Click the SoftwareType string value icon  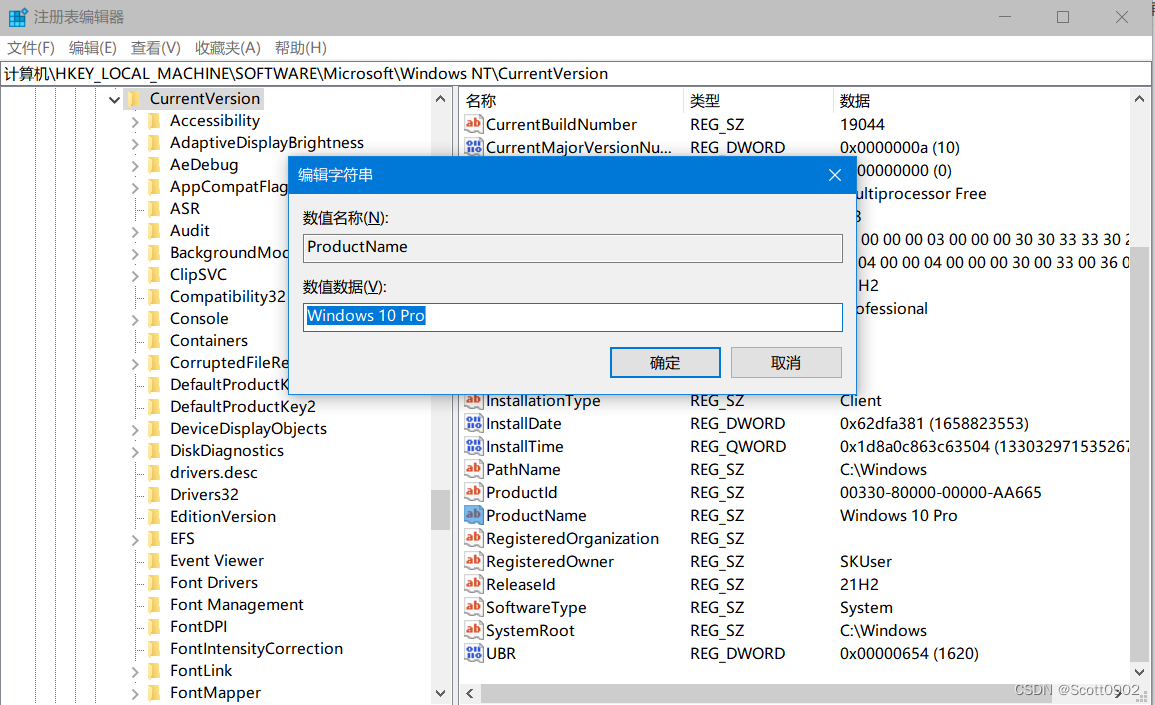[x=474, y=607]
